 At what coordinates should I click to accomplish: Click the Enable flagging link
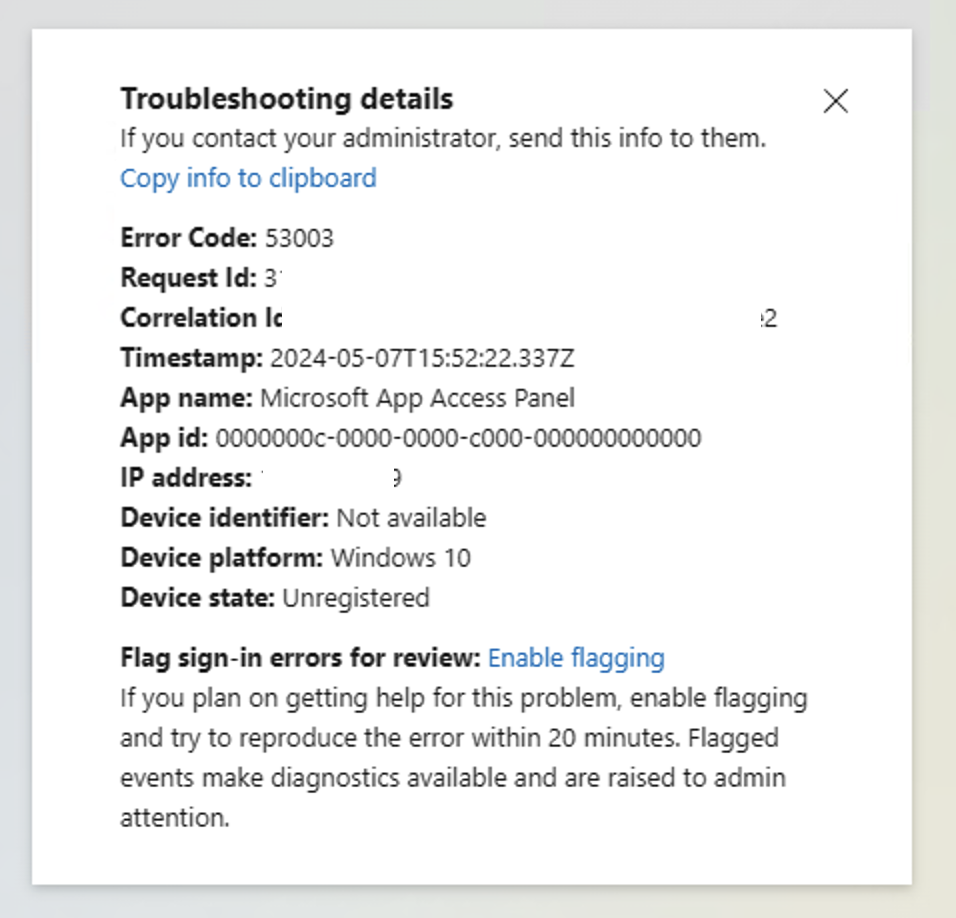pyautogui.click(x=576, y=658)
